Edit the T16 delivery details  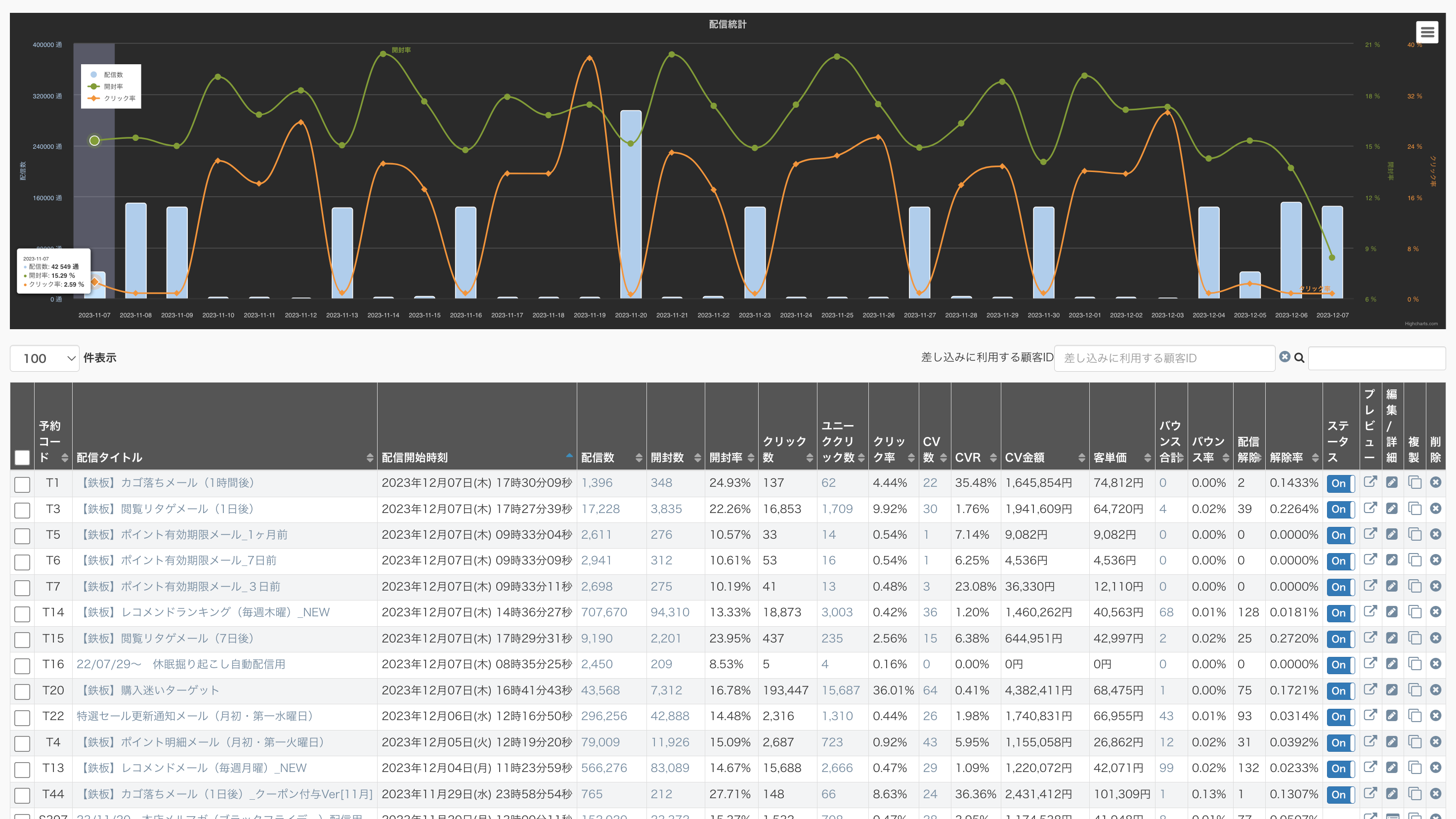tap(1392, 664)
